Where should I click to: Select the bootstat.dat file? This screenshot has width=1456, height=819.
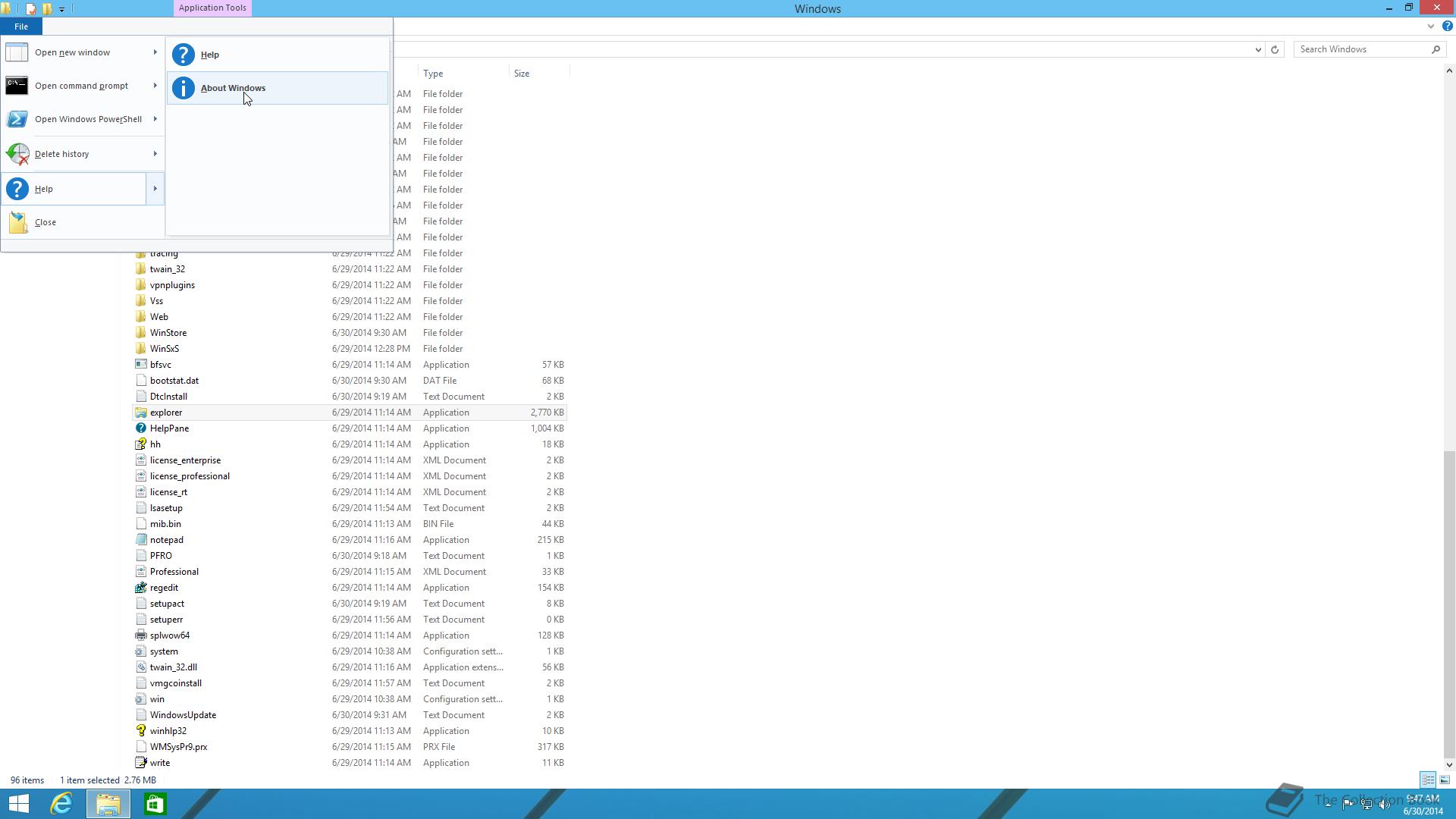(x=174, y=381)
